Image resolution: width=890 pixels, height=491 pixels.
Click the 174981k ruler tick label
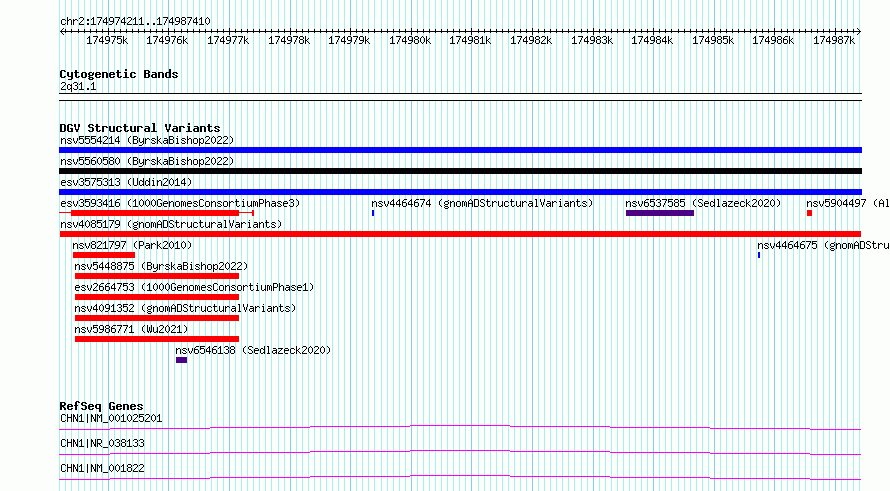click(470, 40)
